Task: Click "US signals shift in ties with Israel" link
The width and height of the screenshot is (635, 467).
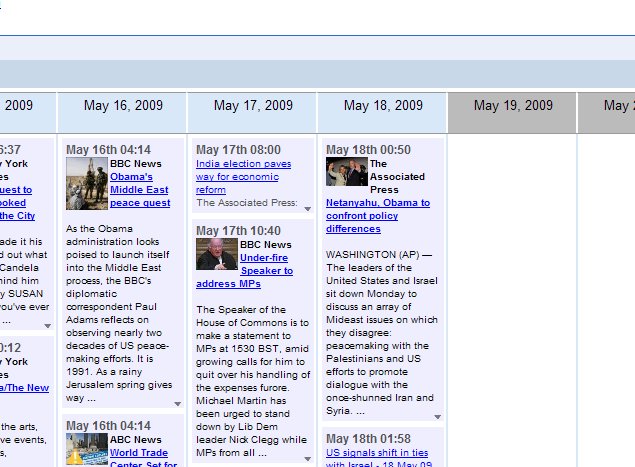Action: pos(376,457)
